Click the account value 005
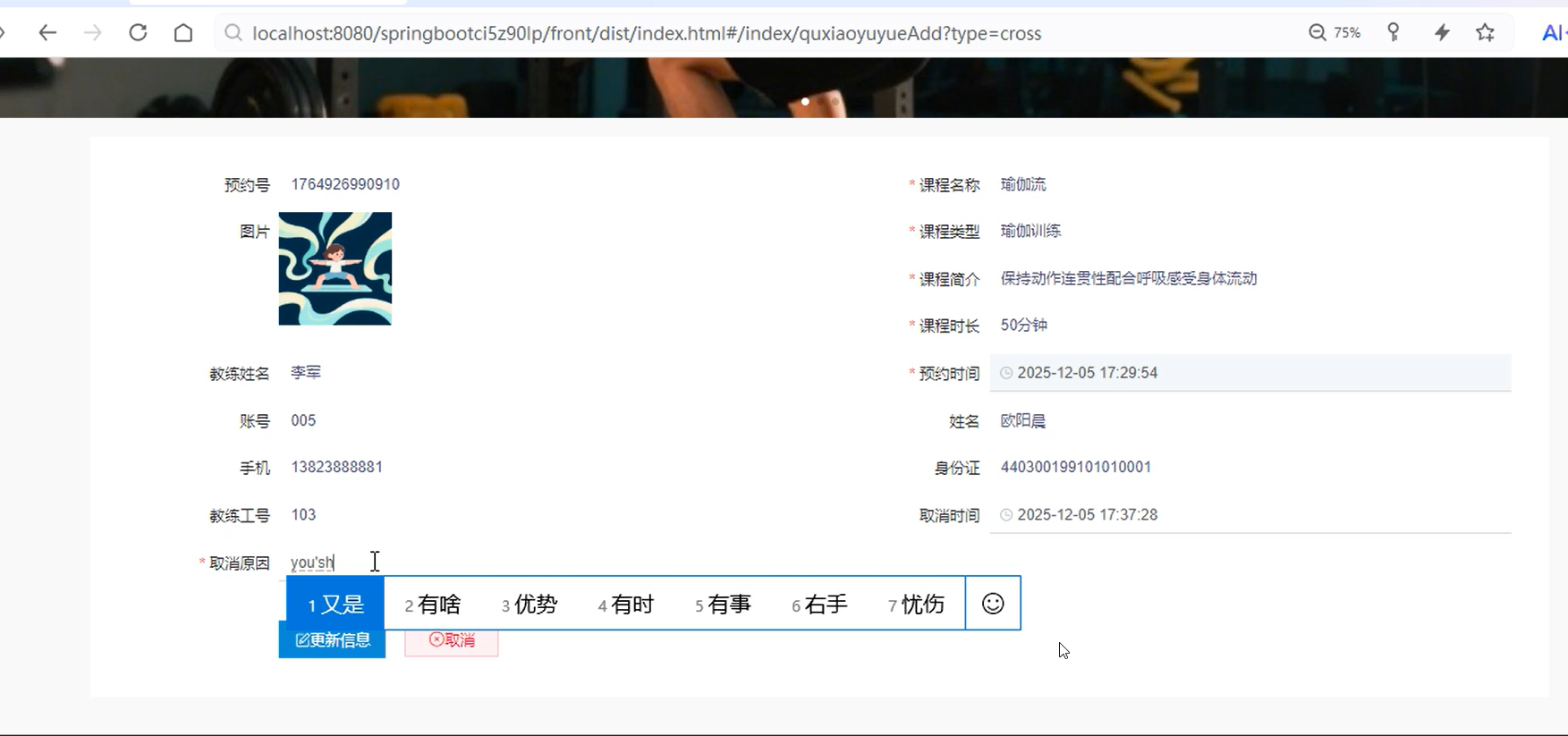Image resolution: width=1568 pixels, height=736 pixels. point(303,420)
